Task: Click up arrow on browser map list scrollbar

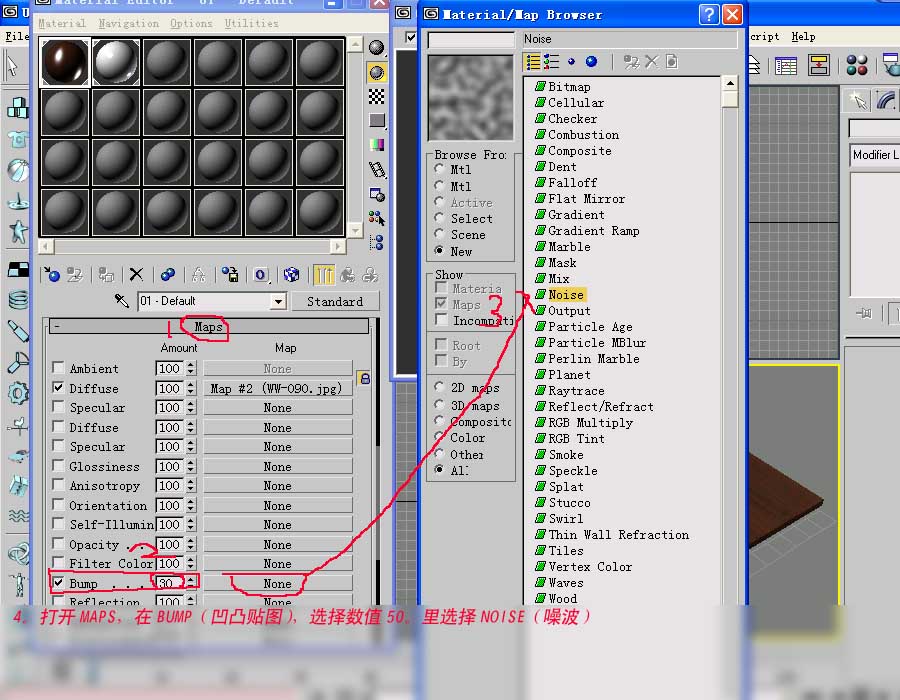Action: pos(730,84)
